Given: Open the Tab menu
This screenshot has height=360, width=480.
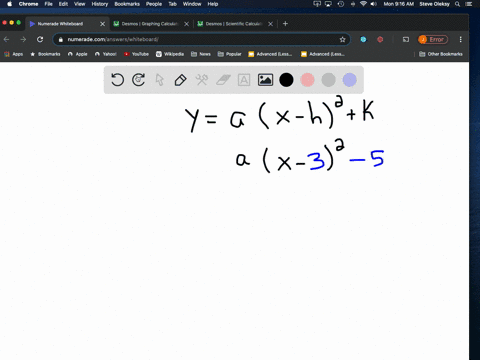Looking at the screenshot, I should pos(172,4).
